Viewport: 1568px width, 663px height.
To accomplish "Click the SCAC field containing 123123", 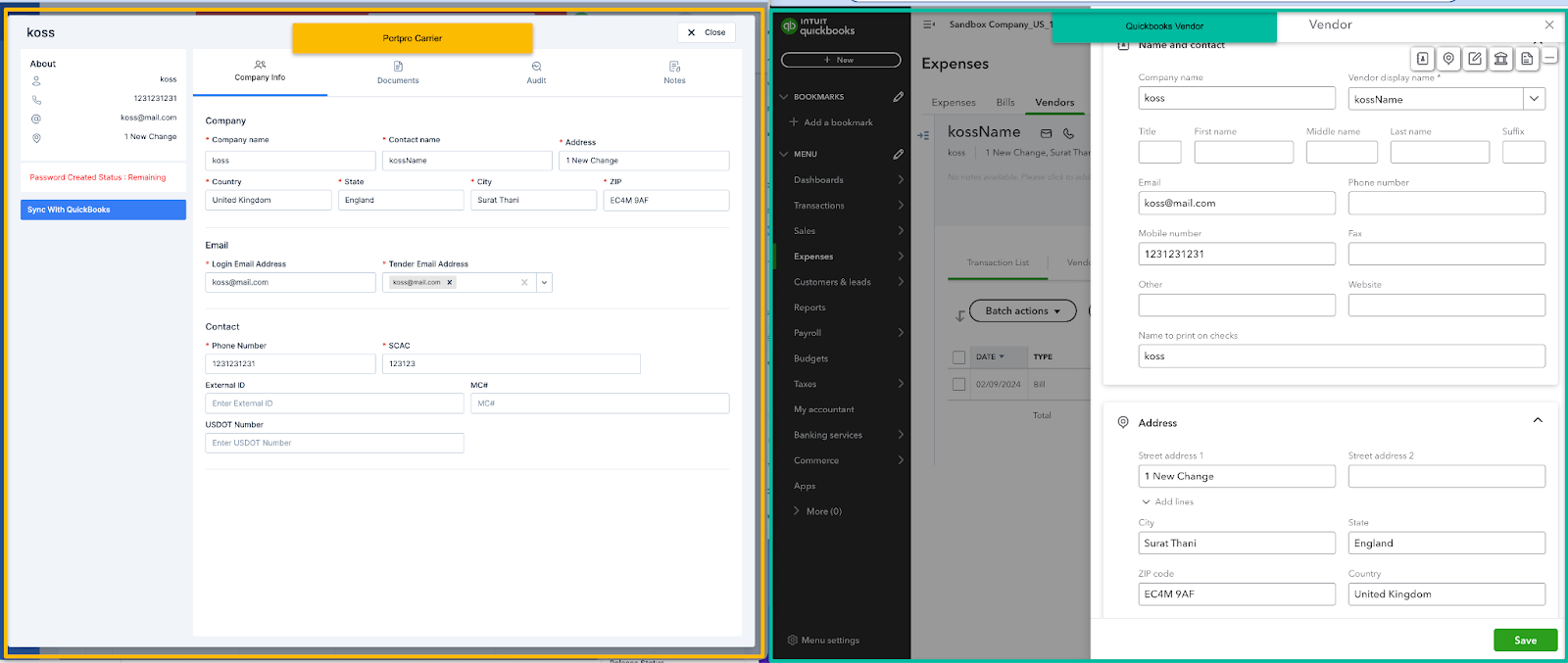I will [x=511, y=363].
